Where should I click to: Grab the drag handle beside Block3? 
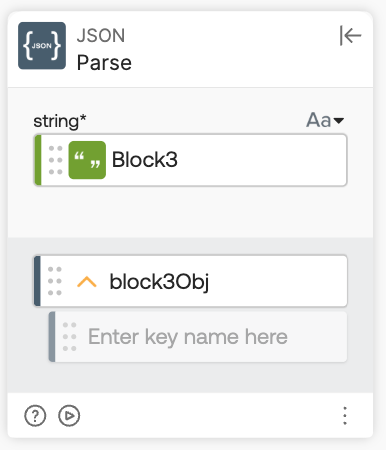[56, 160]
